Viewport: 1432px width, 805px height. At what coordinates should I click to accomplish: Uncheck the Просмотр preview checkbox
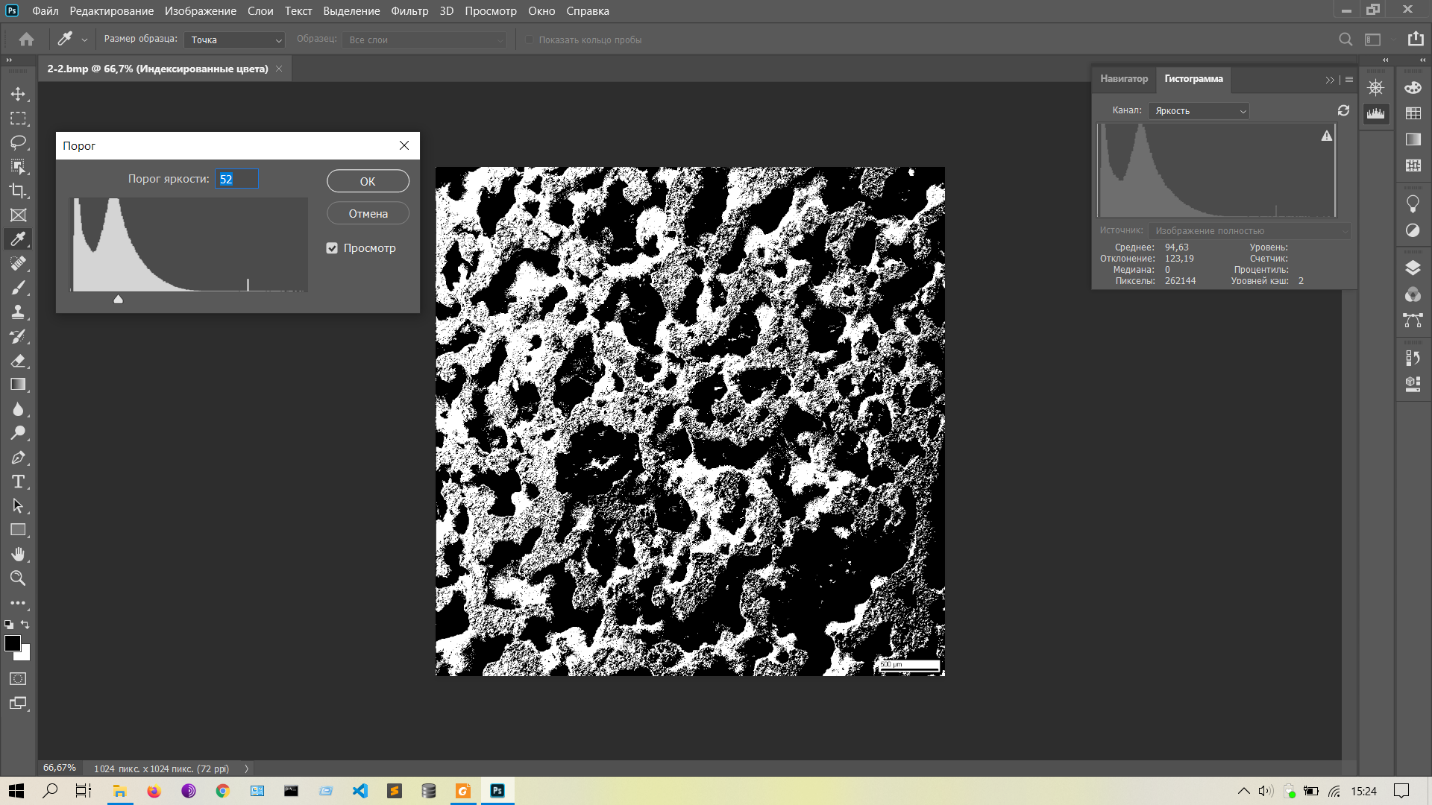click(332, 248)
